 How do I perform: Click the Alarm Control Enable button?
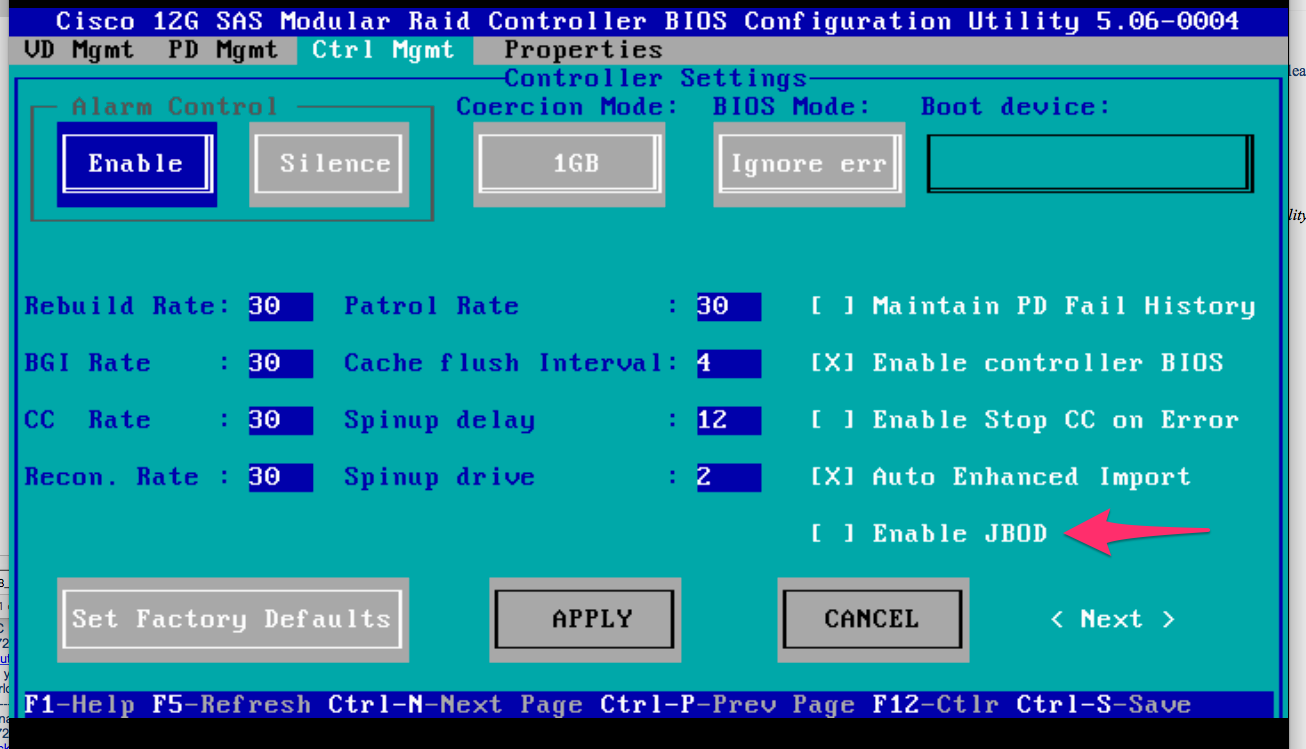point(136,164)
